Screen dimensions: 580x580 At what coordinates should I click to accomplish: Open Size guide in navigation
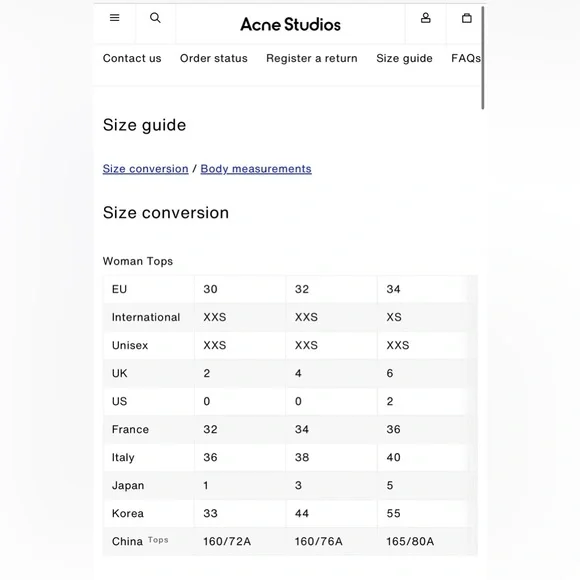[404, 58]
